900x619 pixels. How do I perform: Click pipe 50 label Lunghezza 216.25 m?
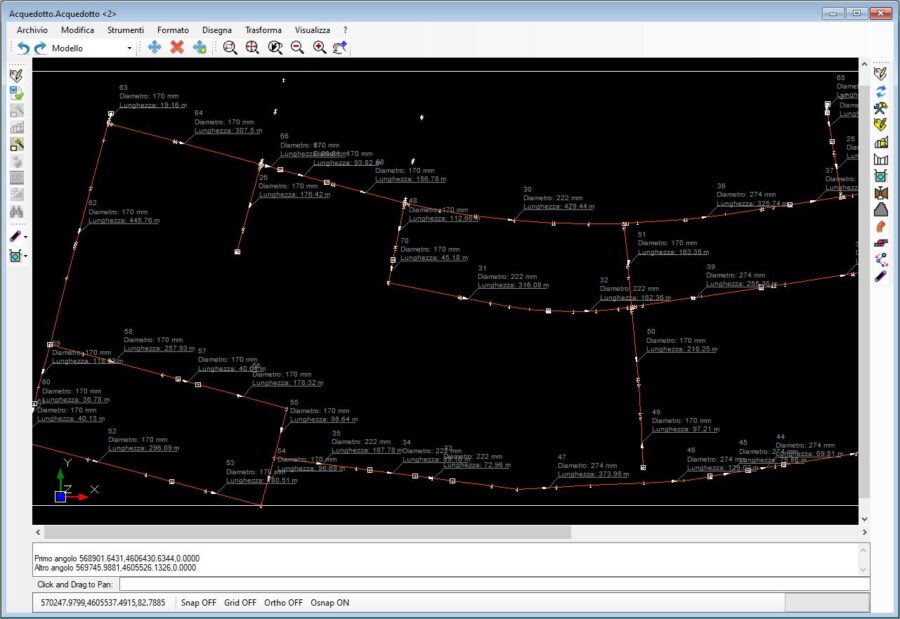(681, 349)
